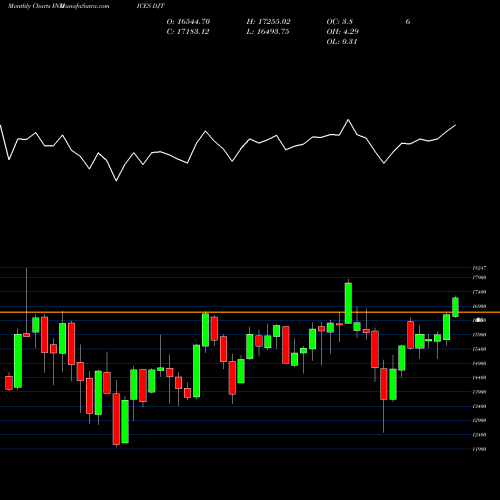Click the orange horizontal price level line
Screen dimensions: 500x500
(250, 312)
